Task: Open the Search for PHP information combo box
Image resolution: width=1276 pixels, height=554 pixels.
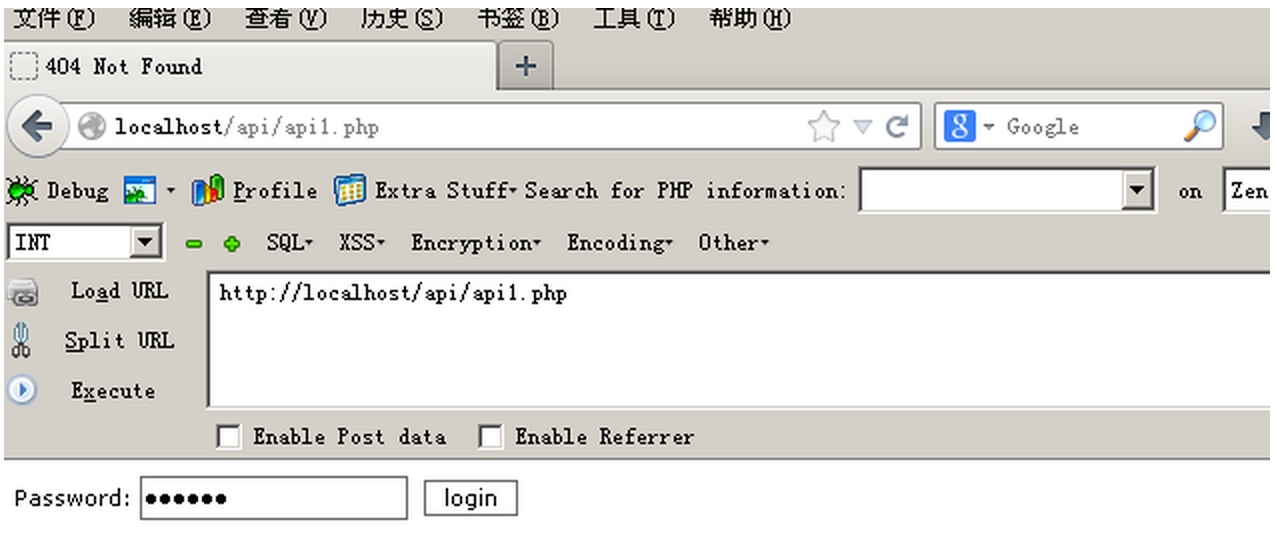Action: 1136,191
